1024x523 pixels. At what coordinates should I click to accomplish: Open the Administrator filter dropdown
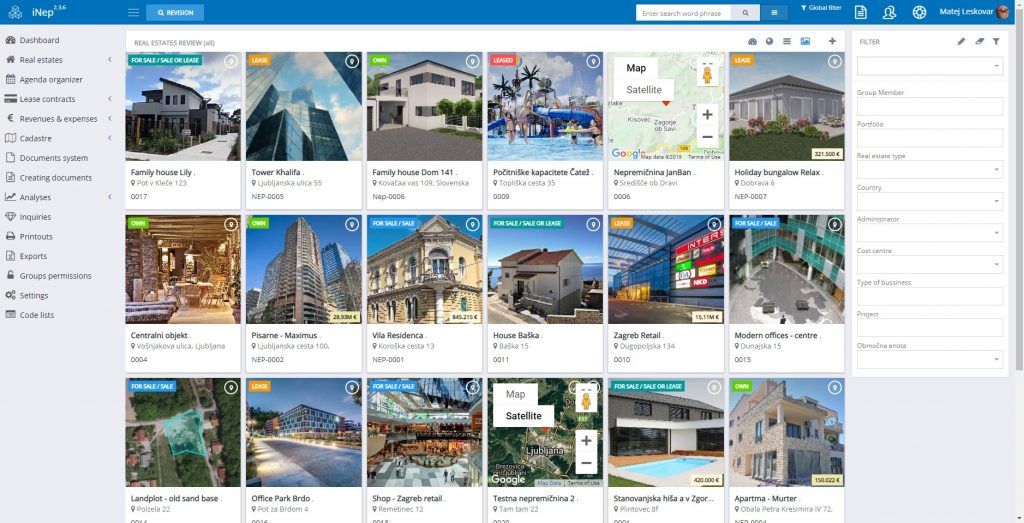[x=929, y=233]
